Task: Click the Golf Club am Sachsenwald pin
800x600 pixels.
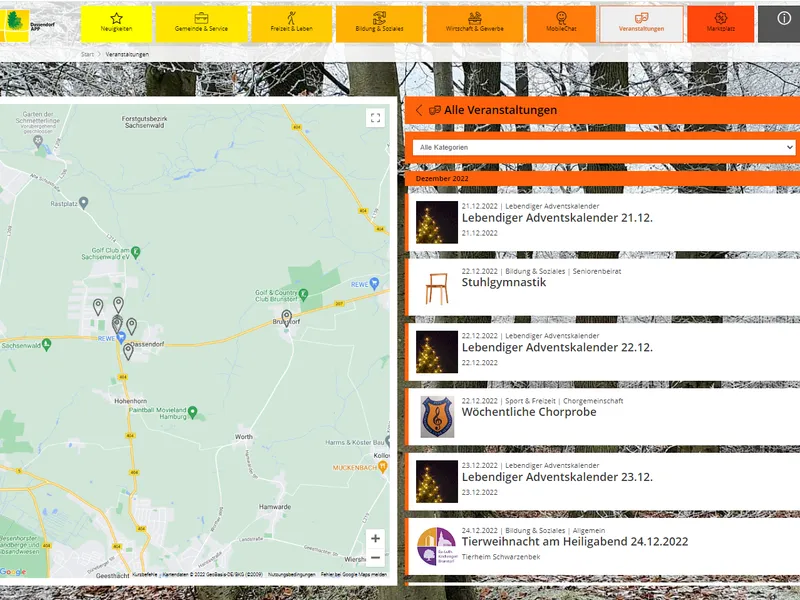Action: [136, 252]
